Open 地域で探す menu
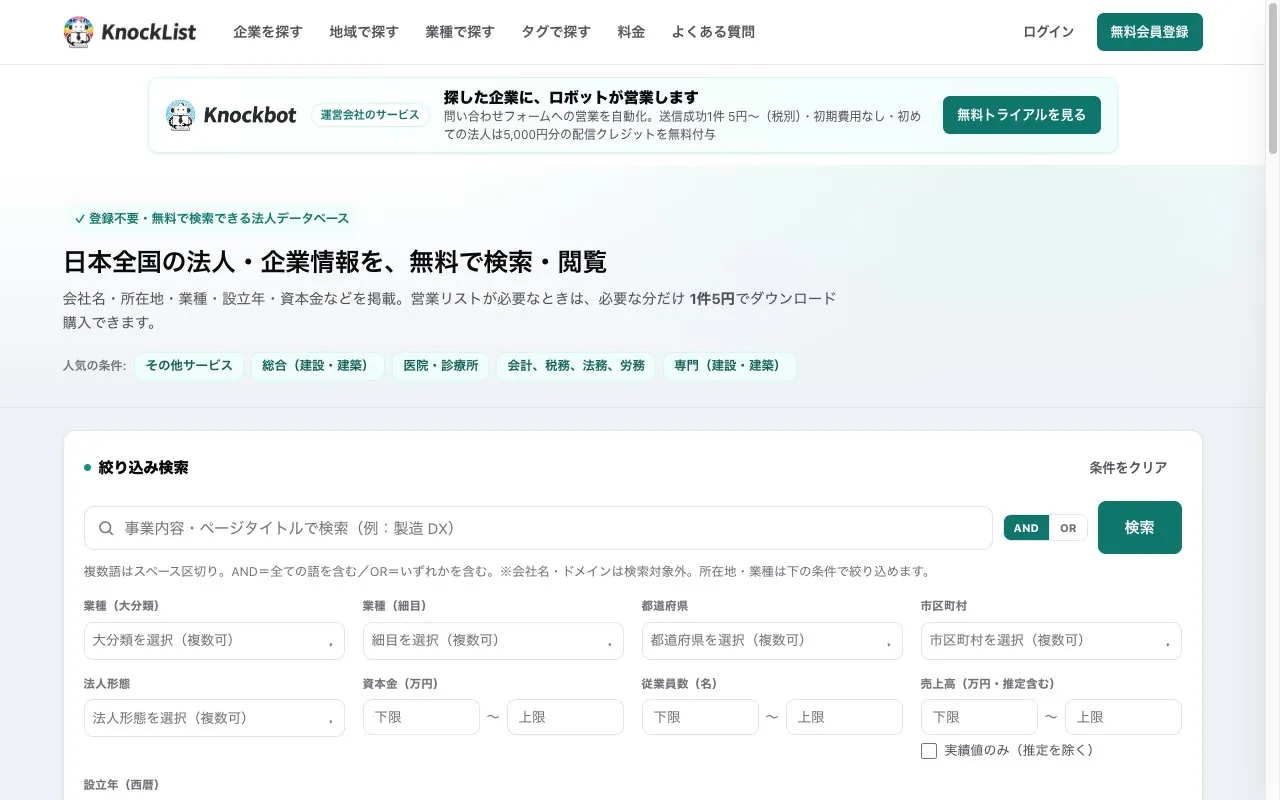This screenshot has height=800, width=1280. click(364, 32)
